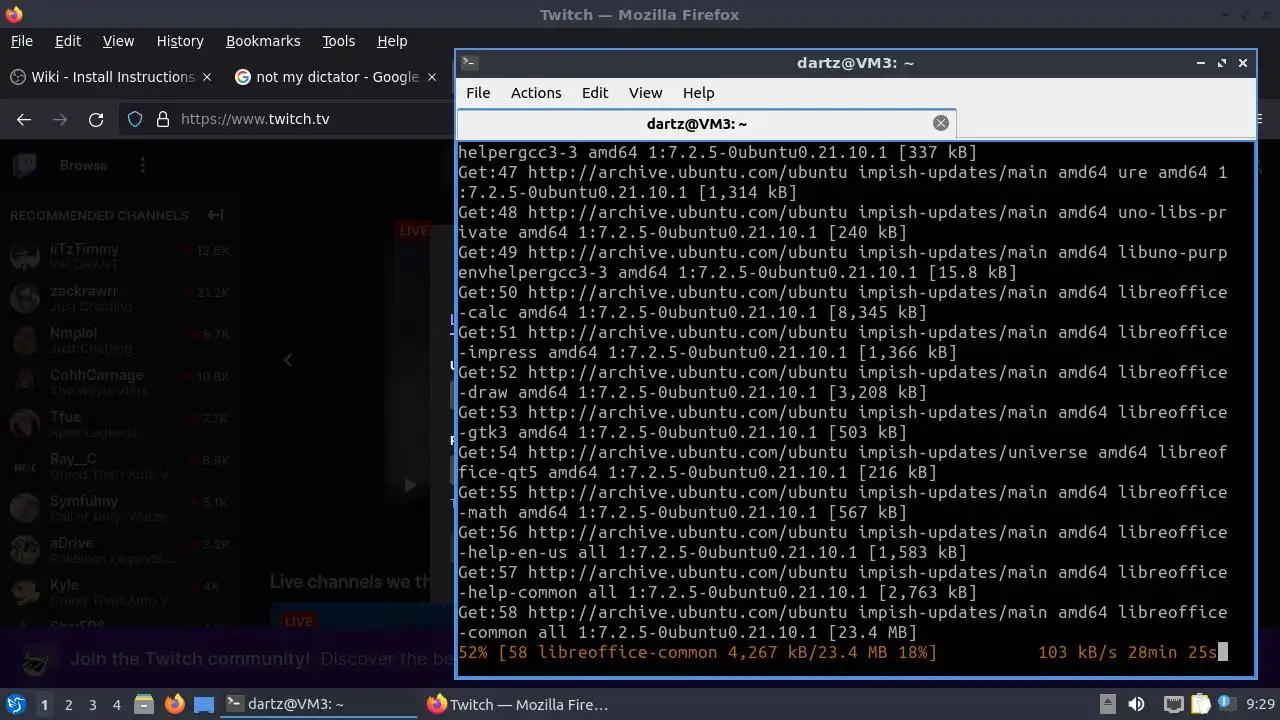Open the terminal's Edit menu

click(595, 92)
